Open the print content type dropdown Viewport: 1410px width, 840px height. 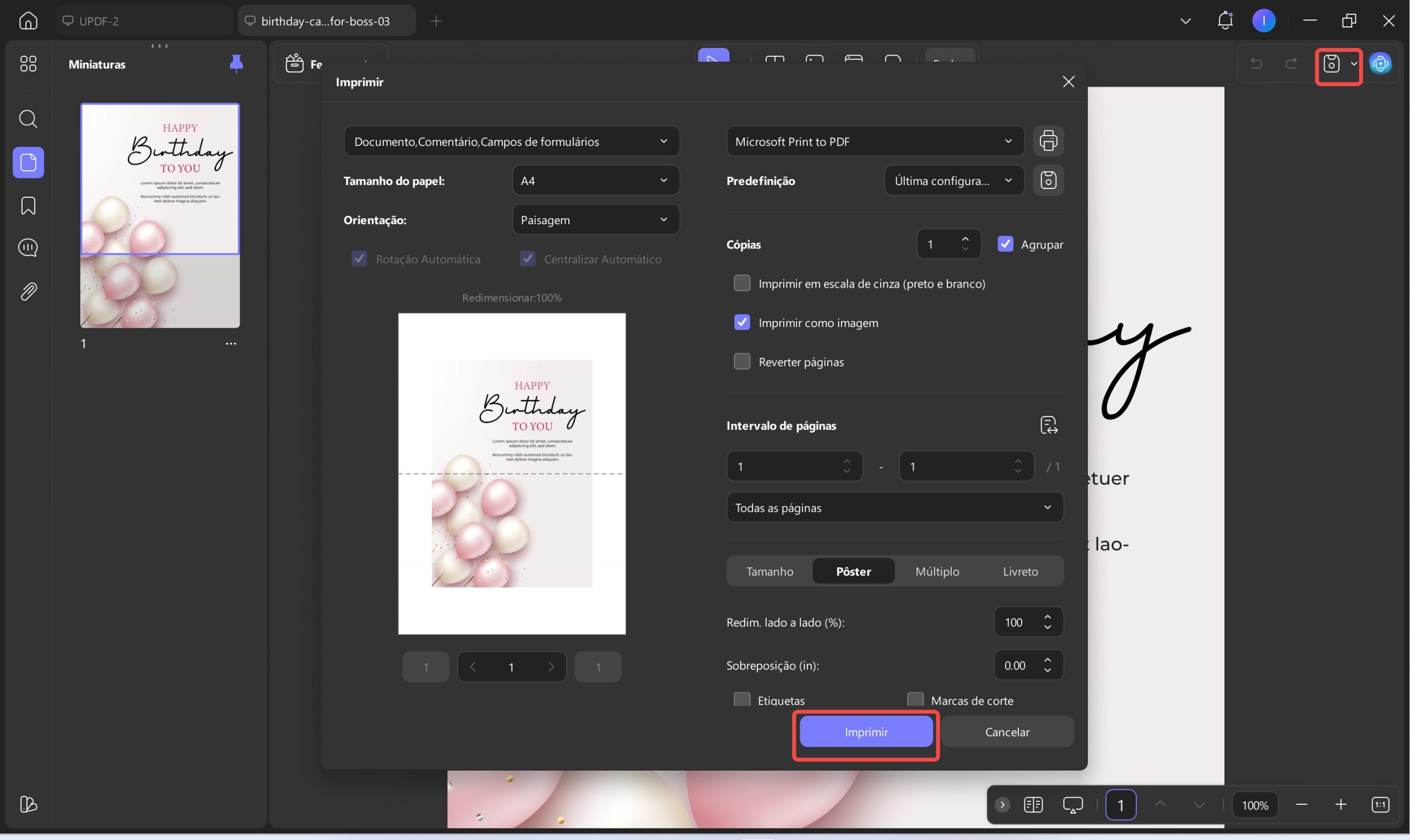pos(512,141)
